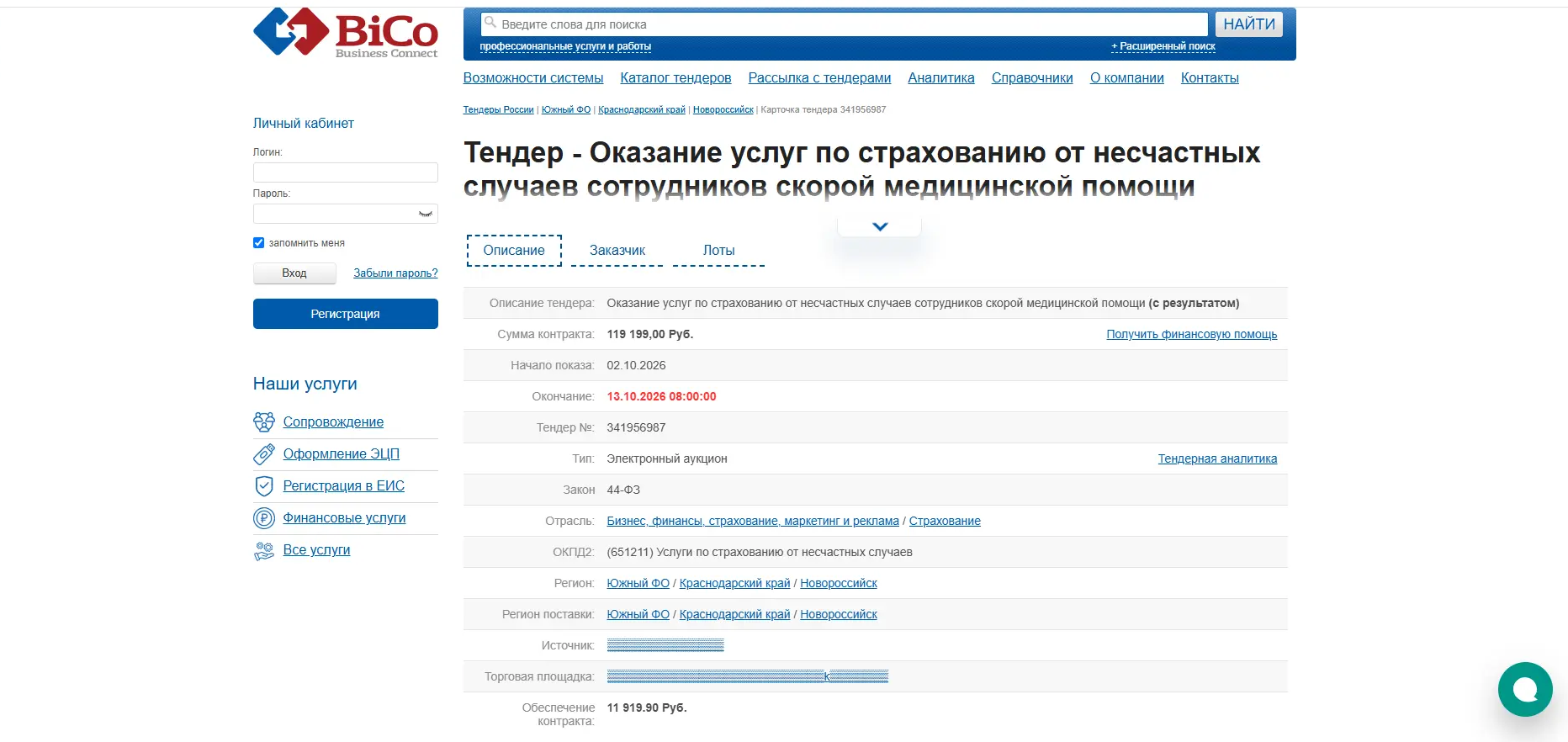The width and height of the screenshot is (1568, 742).
Task: Click the Оформление ЭЦП key icon
Action: tap(264, 454)
